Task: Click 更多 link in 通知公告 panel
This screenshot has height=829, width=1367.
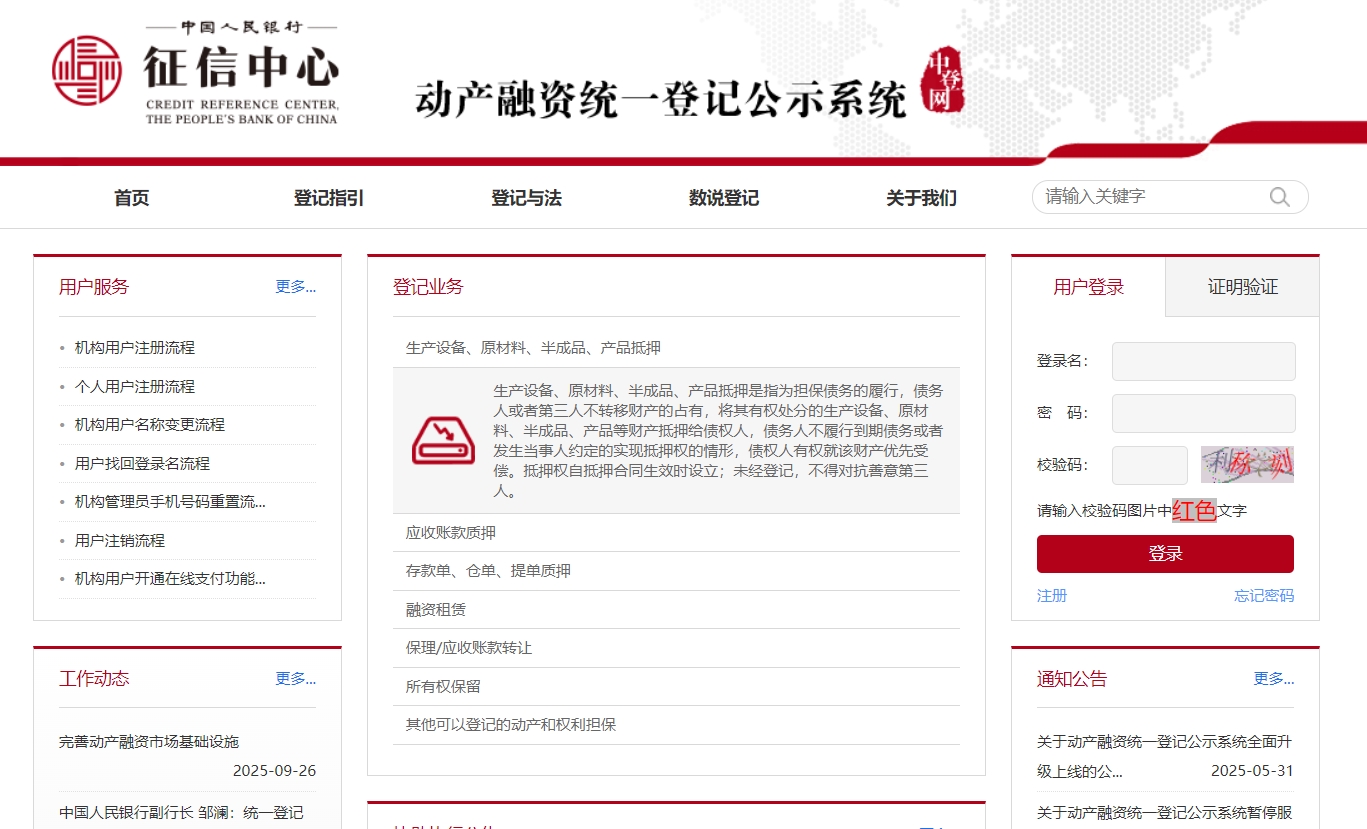Action: click(x=1274, y=678)
